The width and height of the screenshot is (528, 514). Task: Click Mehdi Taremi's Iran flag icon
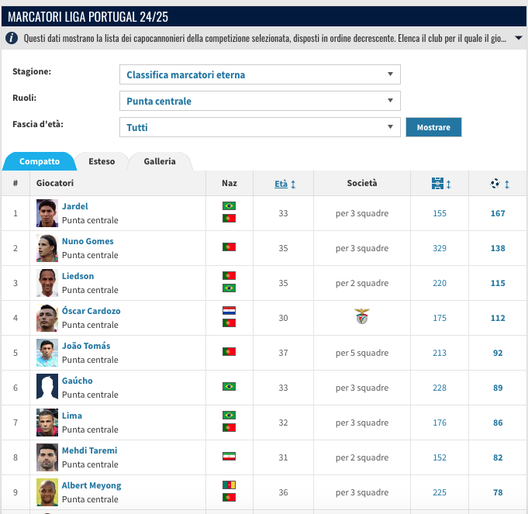[x=229, y=456]
